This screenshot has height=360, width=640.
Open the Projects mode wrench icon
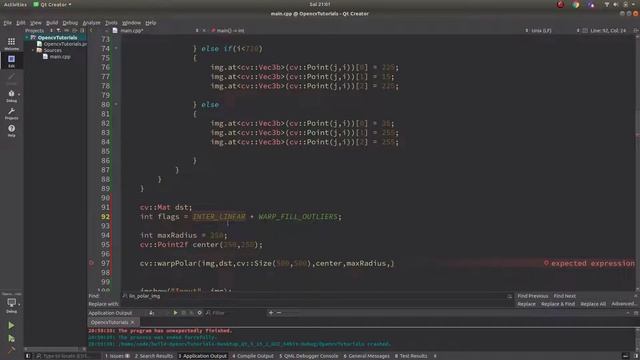point(11,113)
